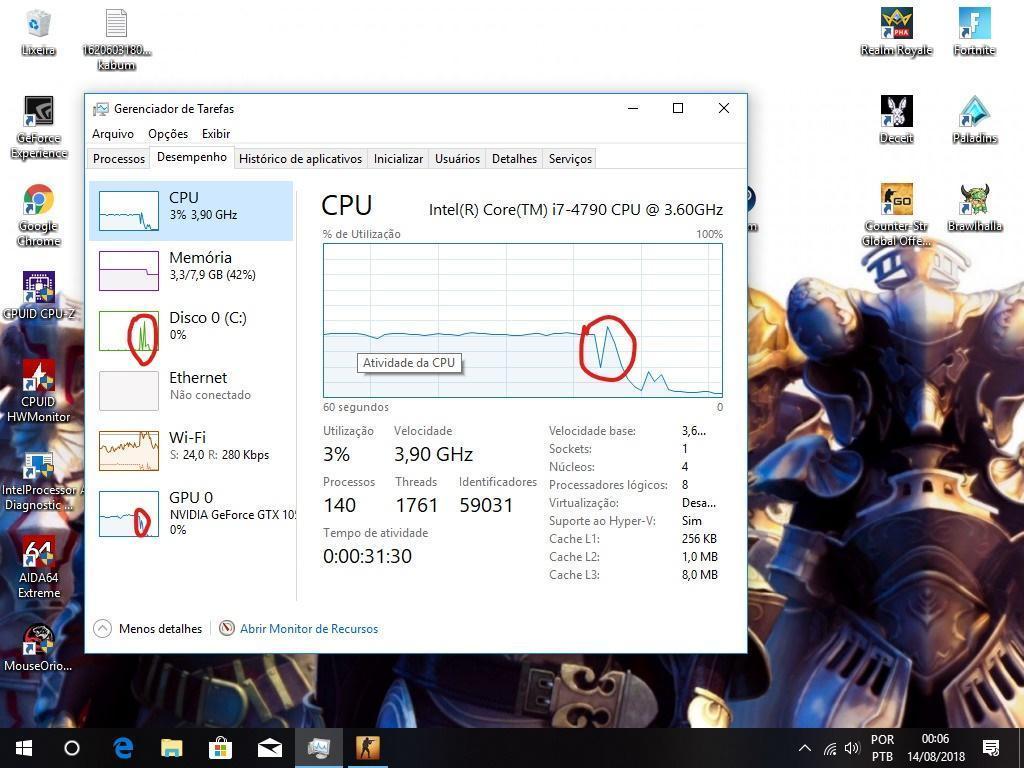1024x768 pixels.
Task: Select the Paladins game shortcut
Action: pyautogui.click(x=974, y=120)
